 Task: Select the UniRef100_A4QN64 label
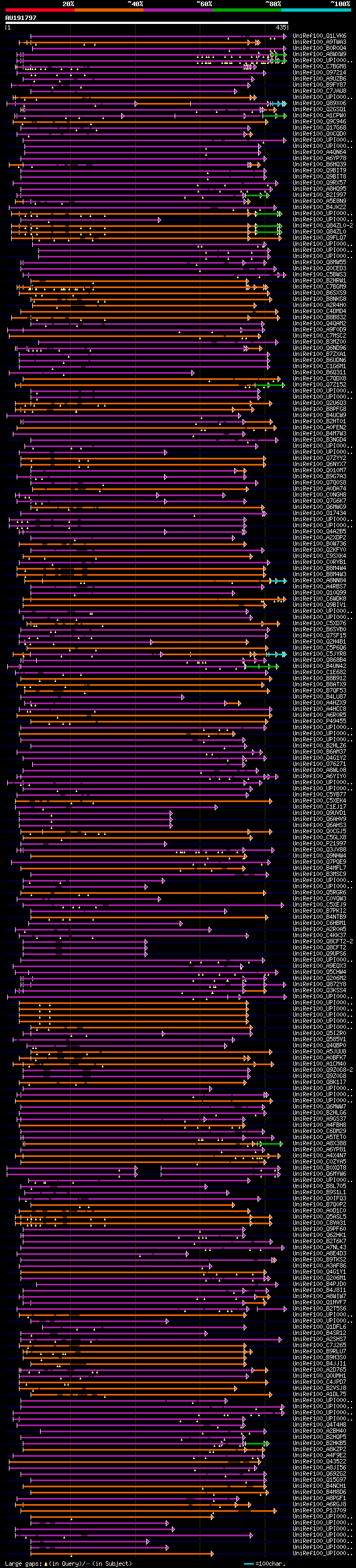[x=319, y=152]
